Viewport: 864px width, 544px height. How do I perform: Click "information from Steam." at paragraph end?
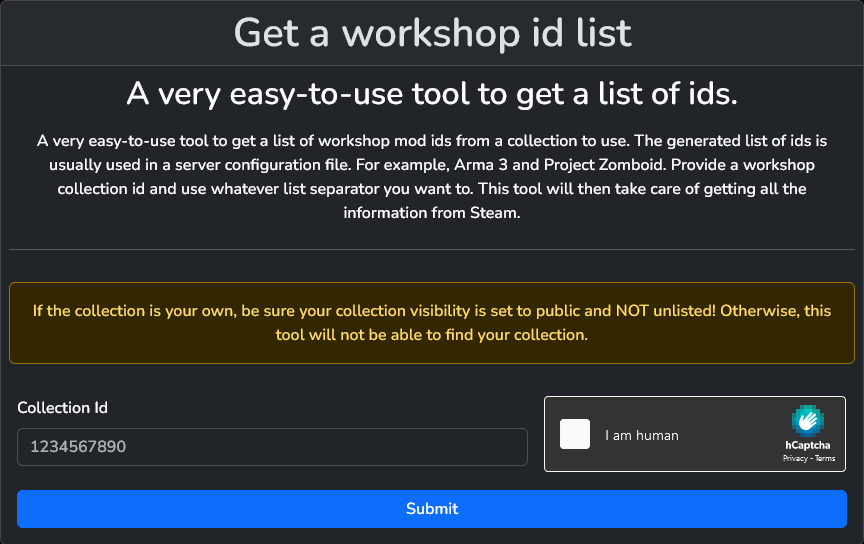click(x=432, y=213)
